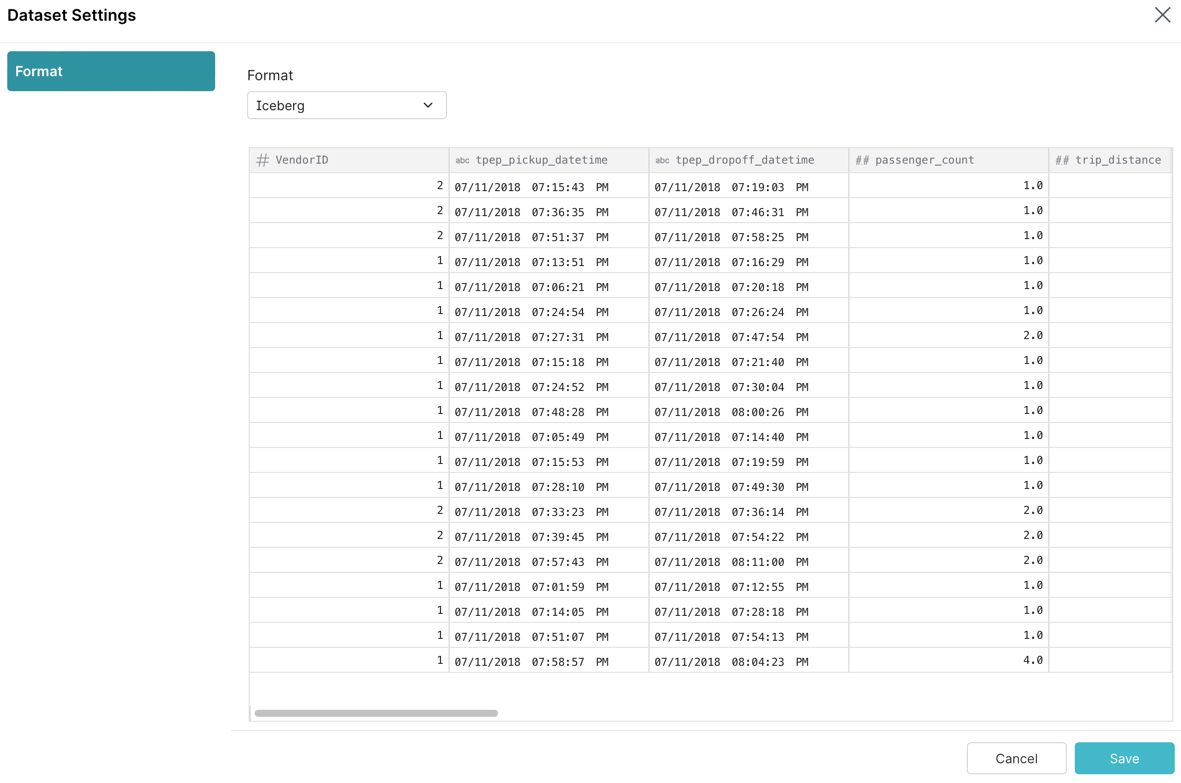The height and width of the screenshot is (783, 1181).
Task: Click the dropoff cell 08:11:00 PM
Action: (731, 562)
